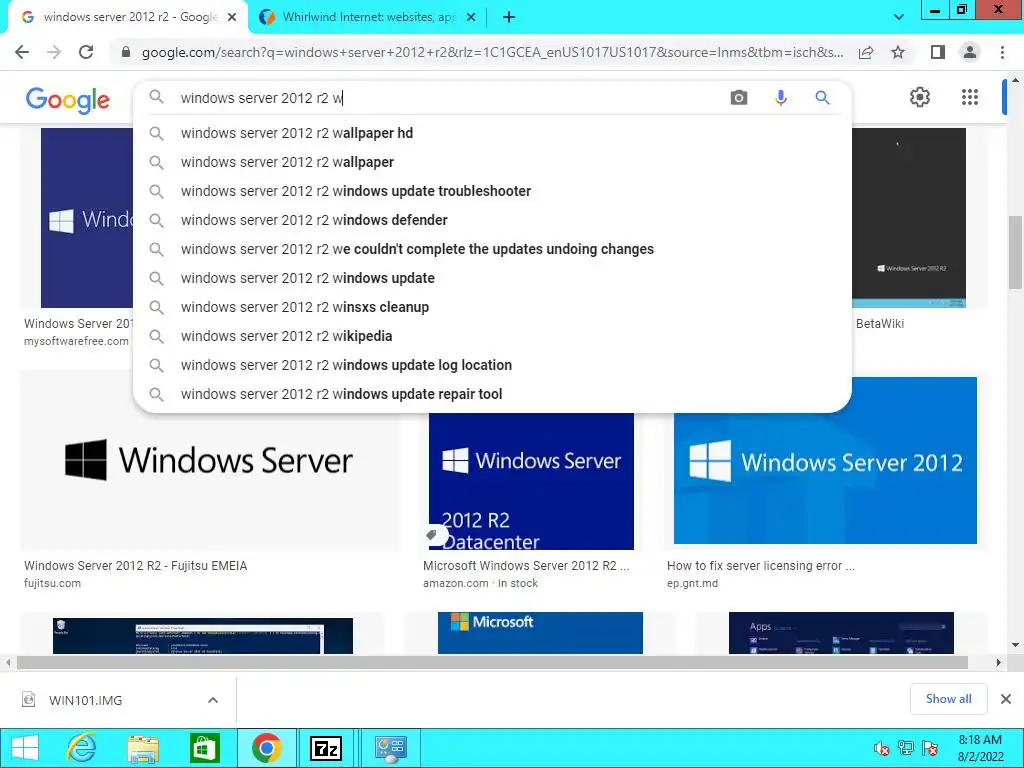
Task: Open Windows Start button
Action: coord(25,748)
